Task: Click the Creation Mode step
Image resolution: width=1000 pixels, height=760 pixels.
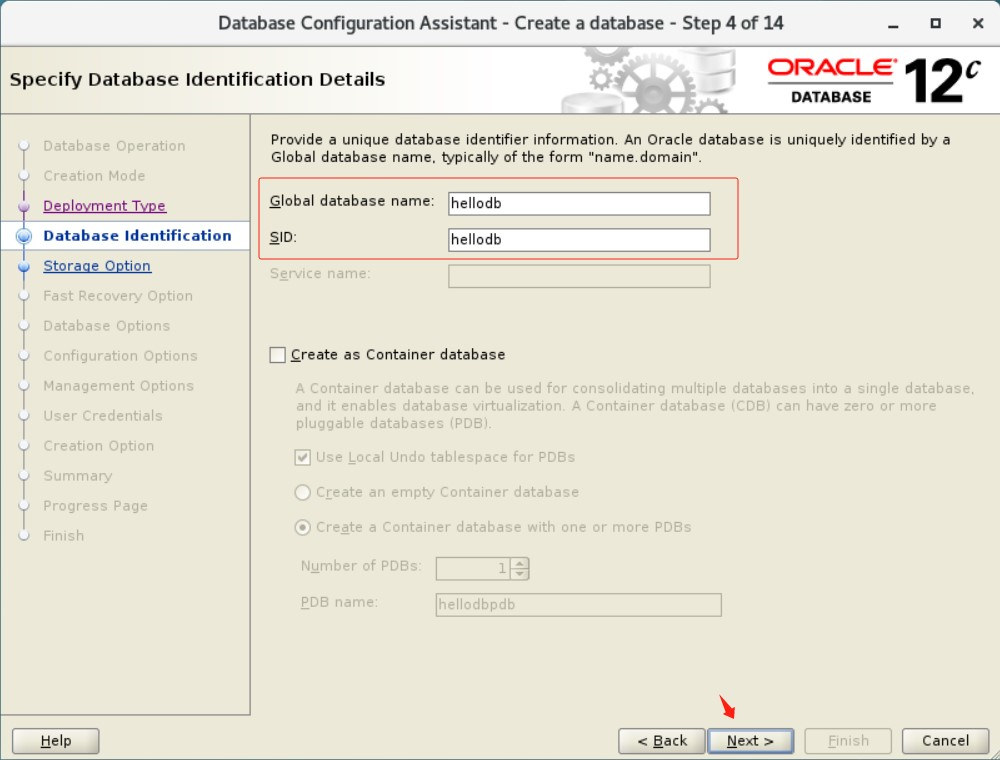Action: click(94, 175)
